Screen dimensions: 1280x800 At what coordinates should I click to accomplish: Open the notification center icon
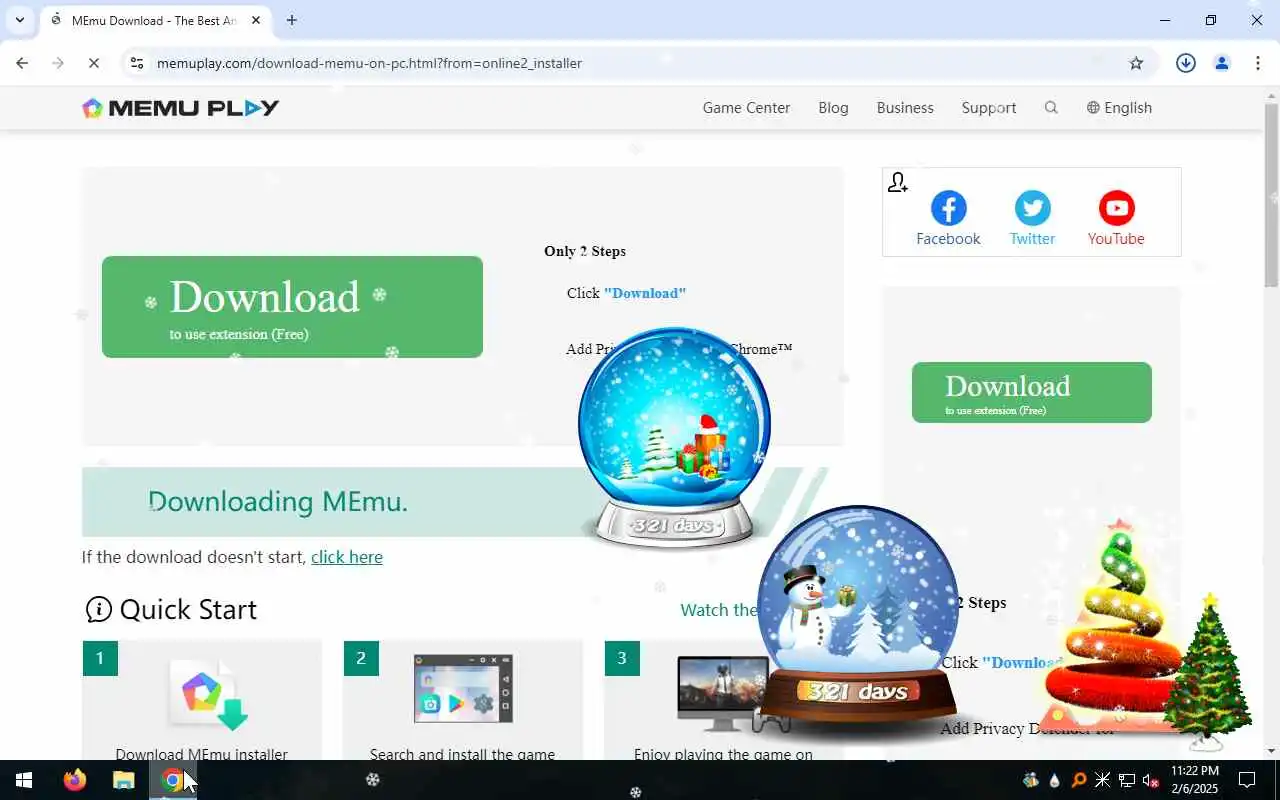point(1247,780)
